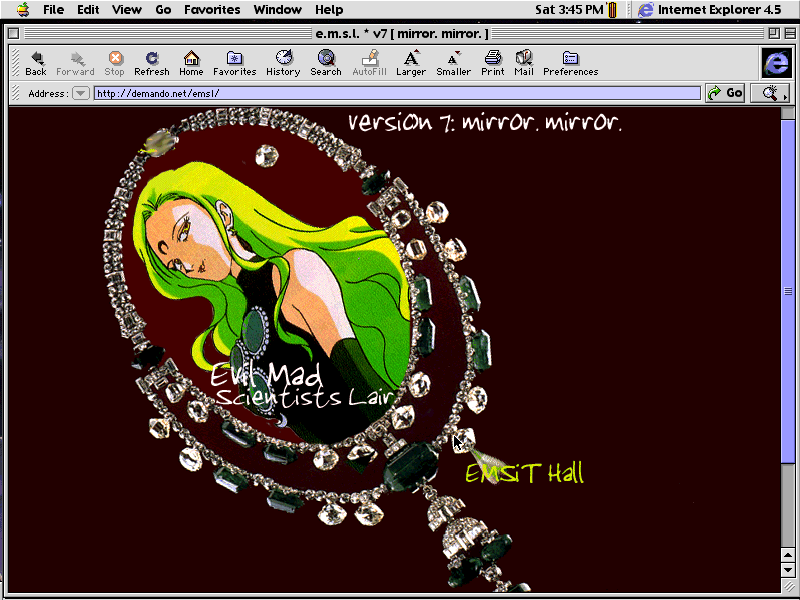This screenshot has width=800, height=600.
Task: Open the magnifier search dropdown beside Go
Action: (x=769, y=93)
